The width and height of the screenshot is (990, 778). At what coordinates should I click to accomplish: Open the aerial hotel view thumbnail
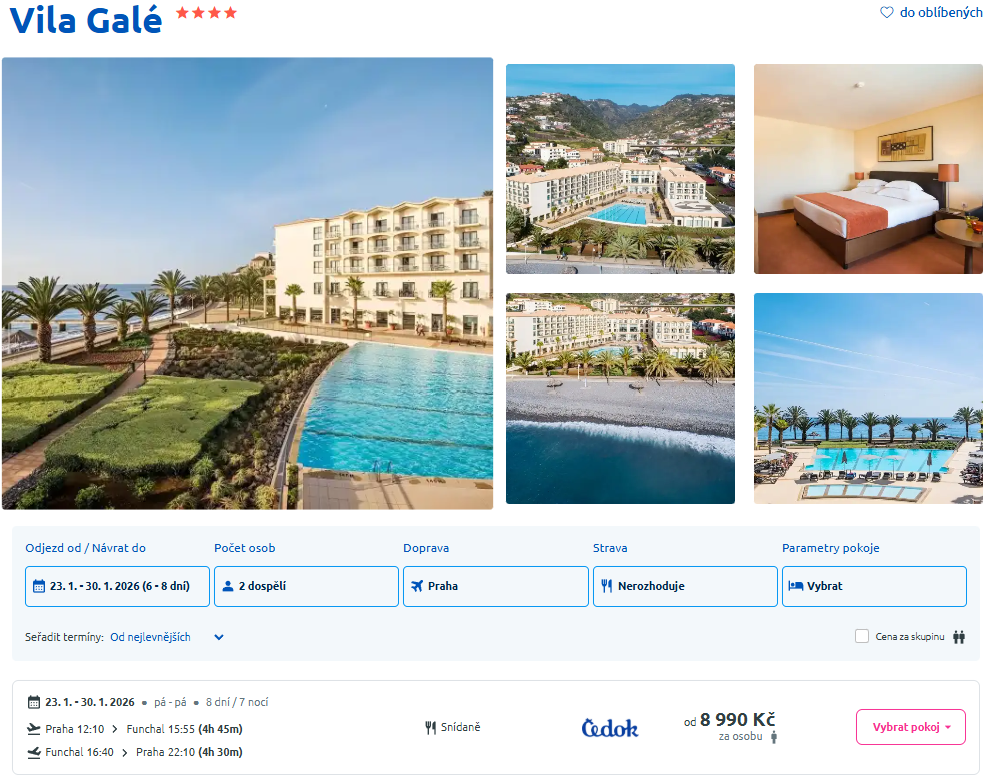click(x=620, y=169)
